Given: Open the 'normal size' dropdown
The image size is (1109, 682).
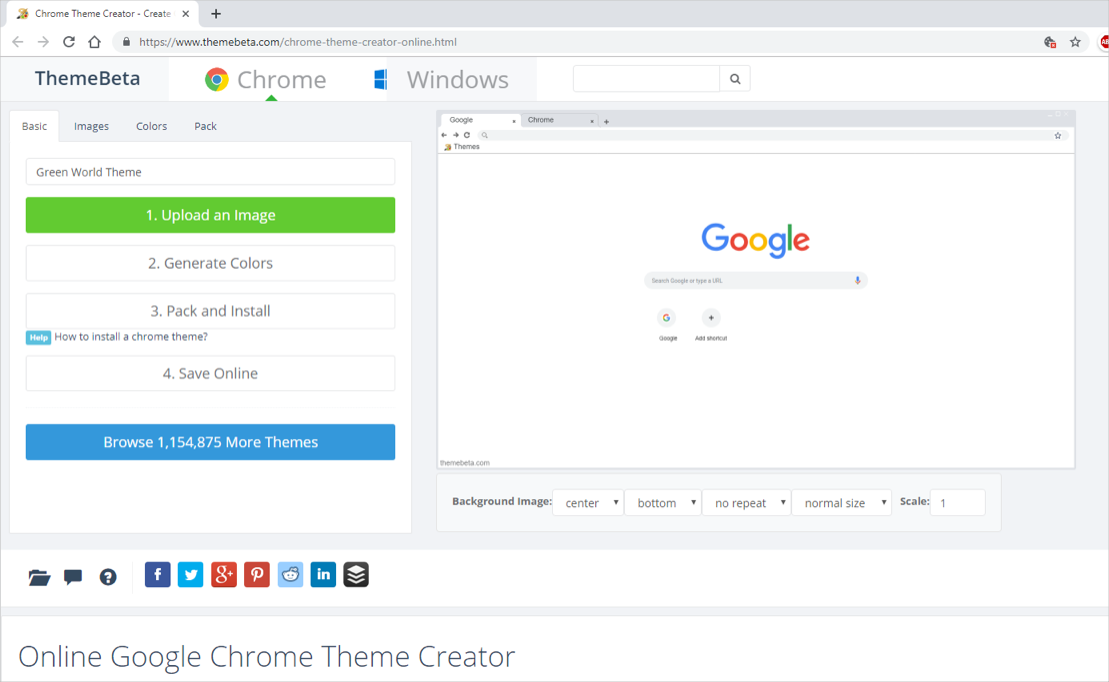Looking at the screenshot, I should 841,503.
